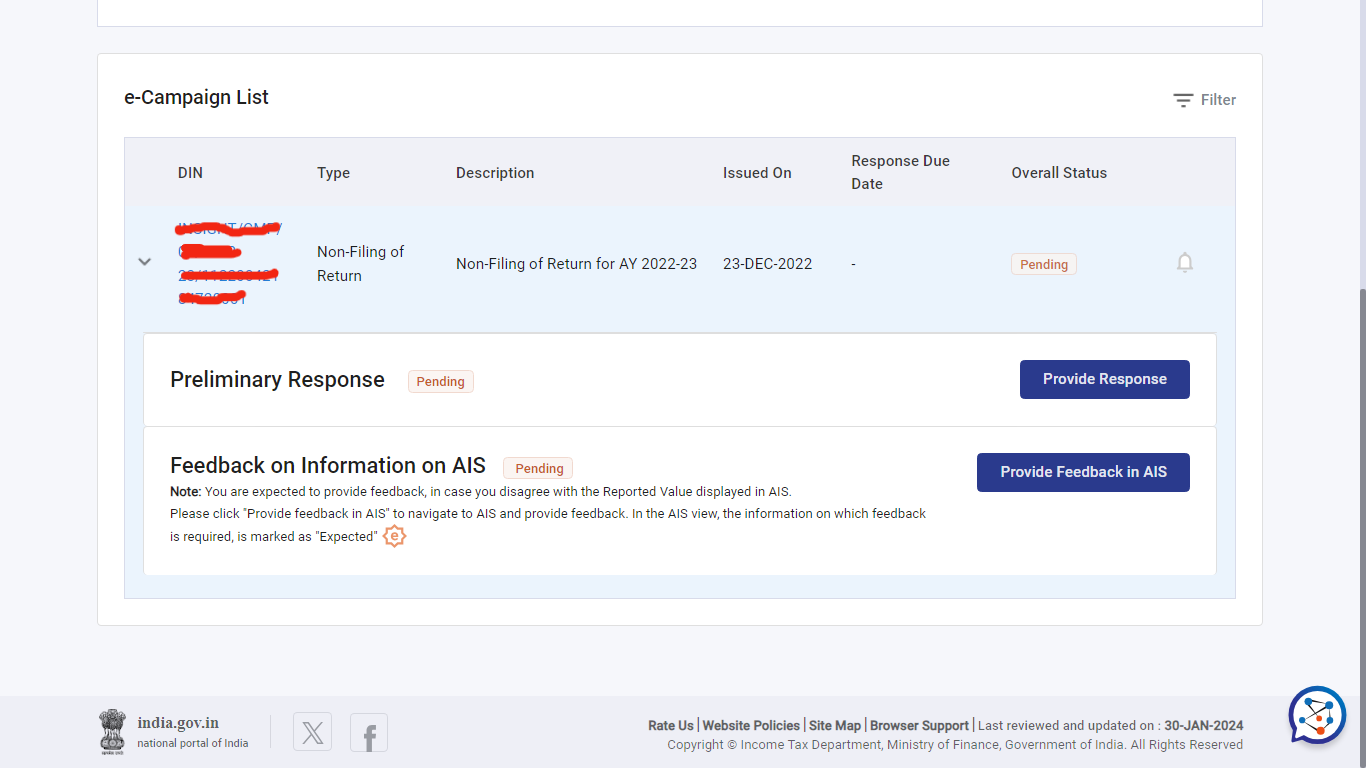Click the Pending badge under Overall Status
1366x768 pixels.
[1043, 265]
